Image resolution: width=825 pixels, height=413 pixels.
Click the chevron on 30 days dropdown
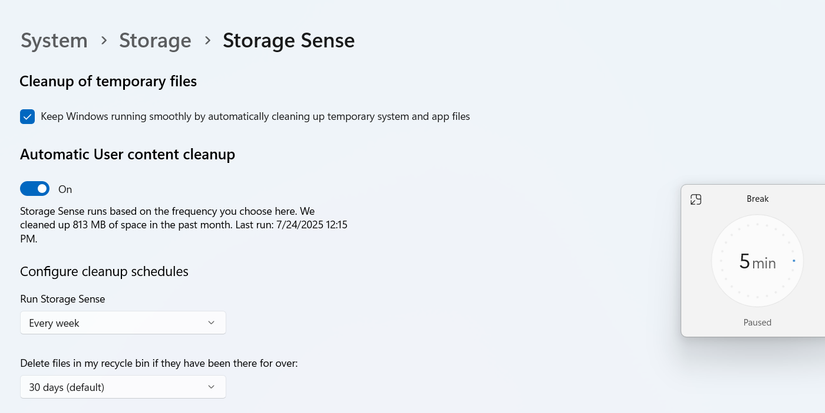[x=211, y=387]
